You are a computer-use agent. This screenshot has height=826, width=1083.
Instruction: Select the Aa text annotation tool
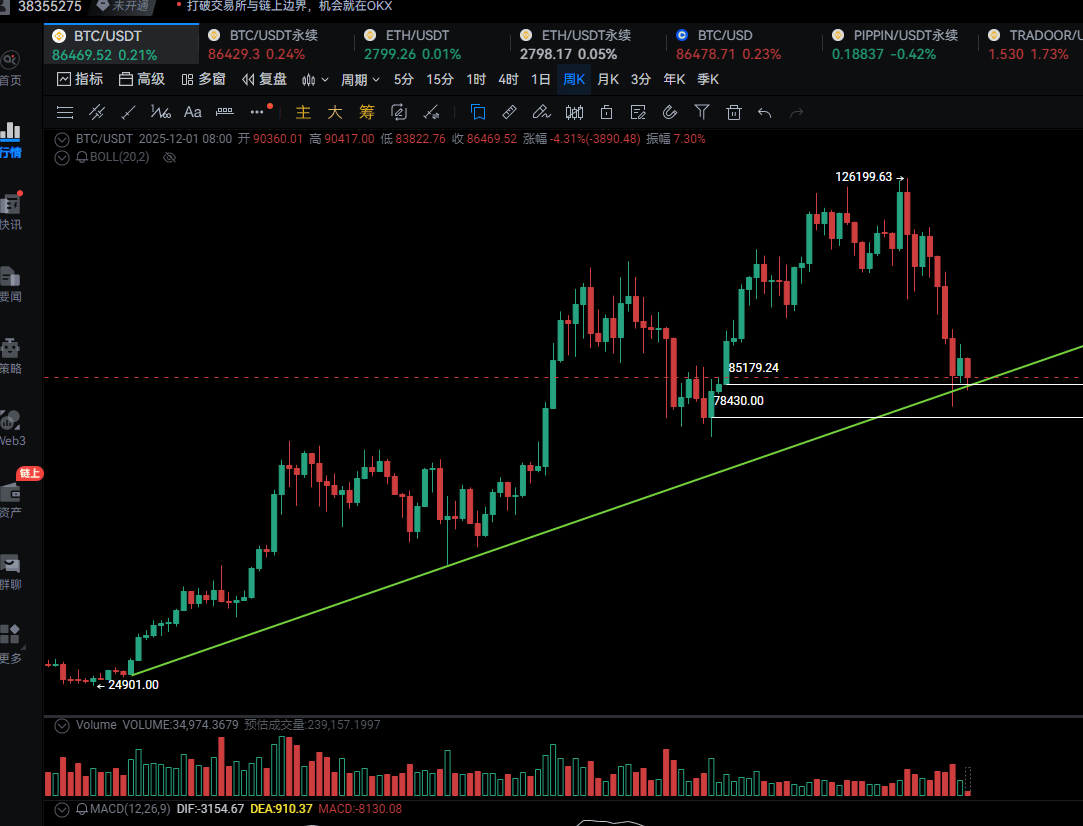point(193,112)
